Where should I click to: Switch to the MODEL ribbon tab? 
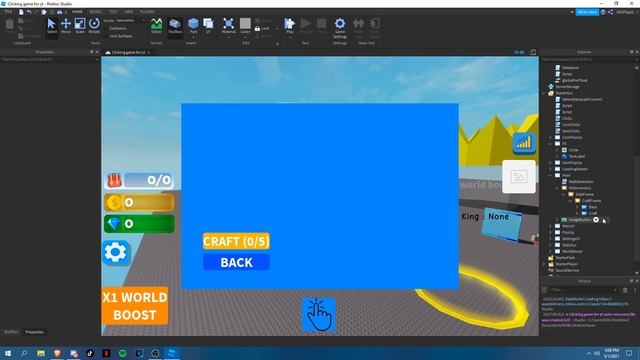coord(96,12)
